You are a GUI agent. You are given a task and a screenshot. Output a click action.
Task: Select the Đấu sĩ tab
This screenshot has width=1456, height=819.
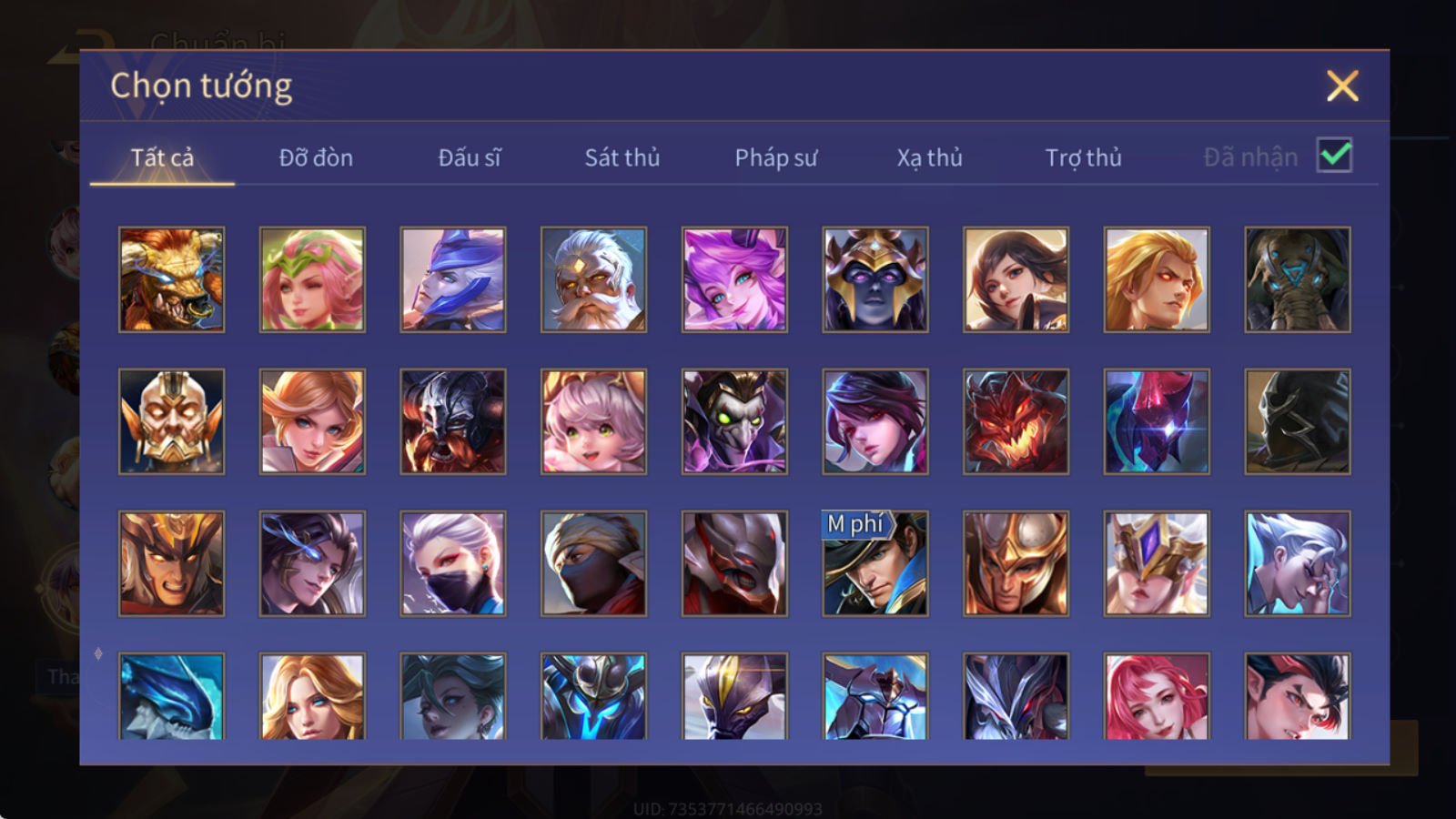pyautogui.click(x=470, y=157)
